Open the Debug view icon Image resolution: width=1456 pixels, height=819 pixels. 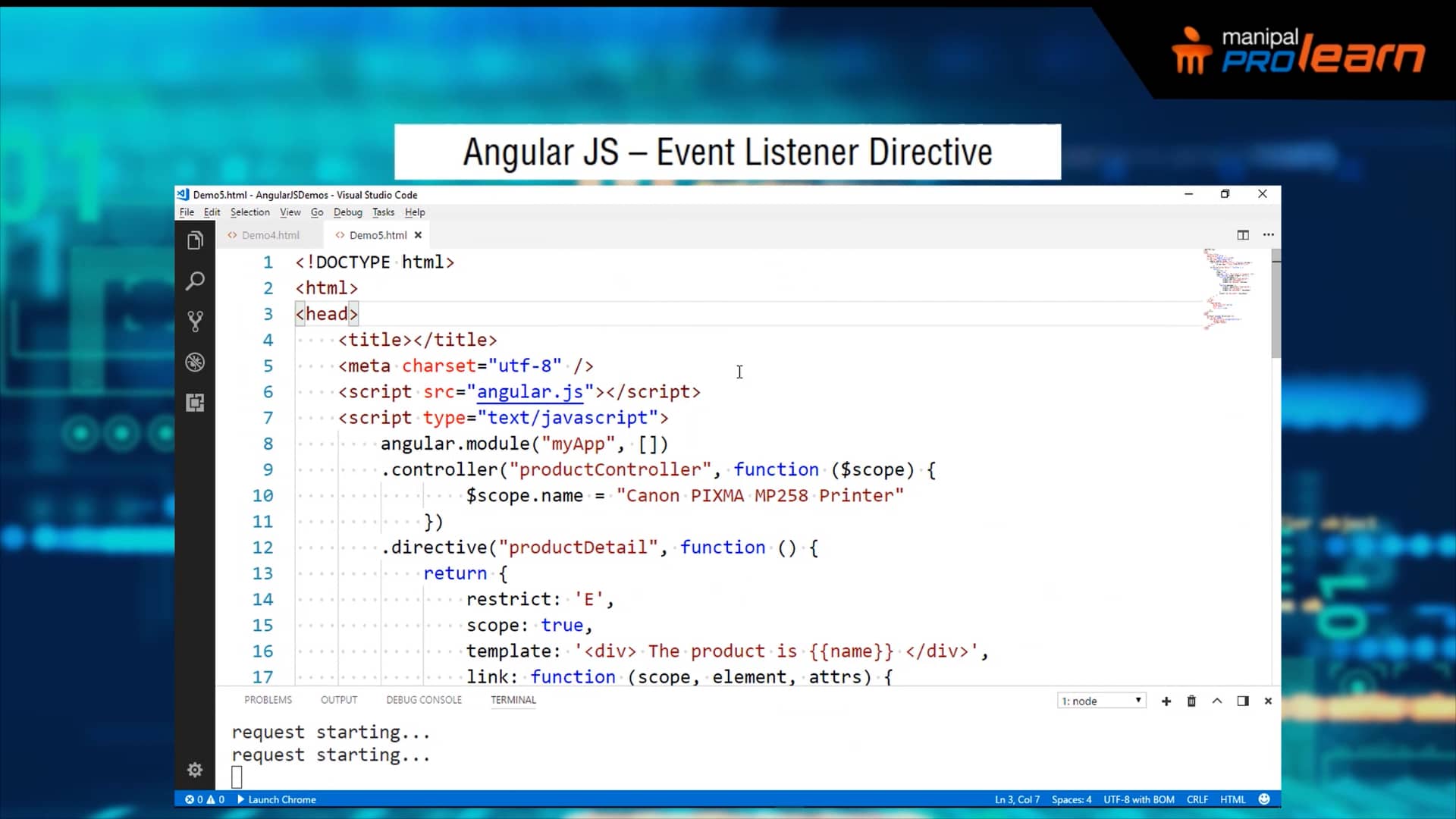tap(195, 362)
